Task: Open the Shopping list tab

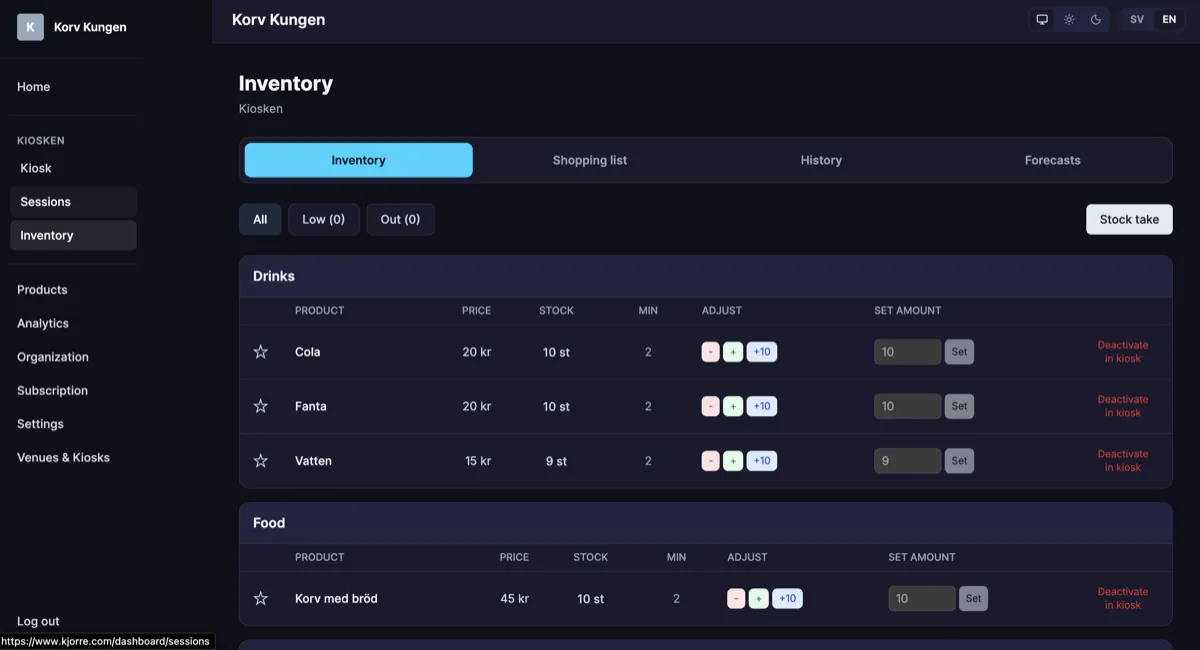Action: pyautogui.click(x=590, y=160)
